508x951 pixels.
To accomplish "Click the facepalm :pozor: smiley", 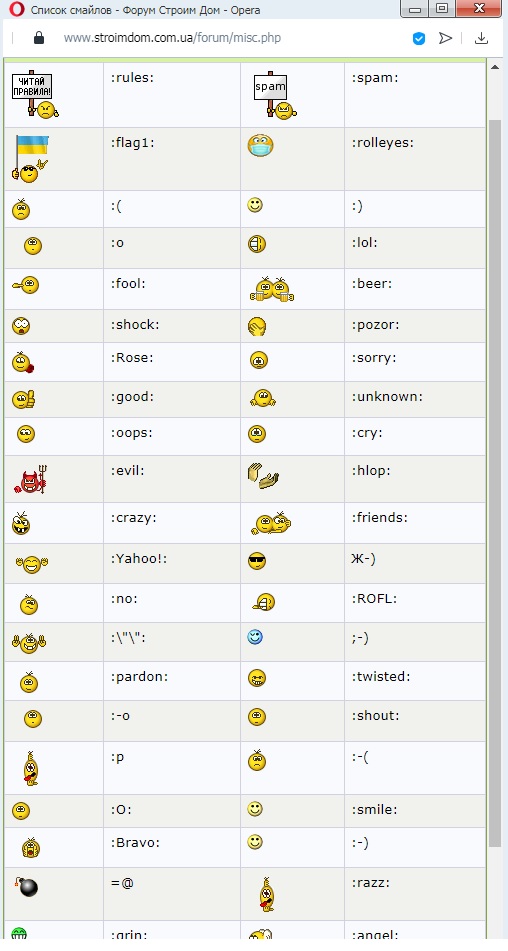I will 257,327.
